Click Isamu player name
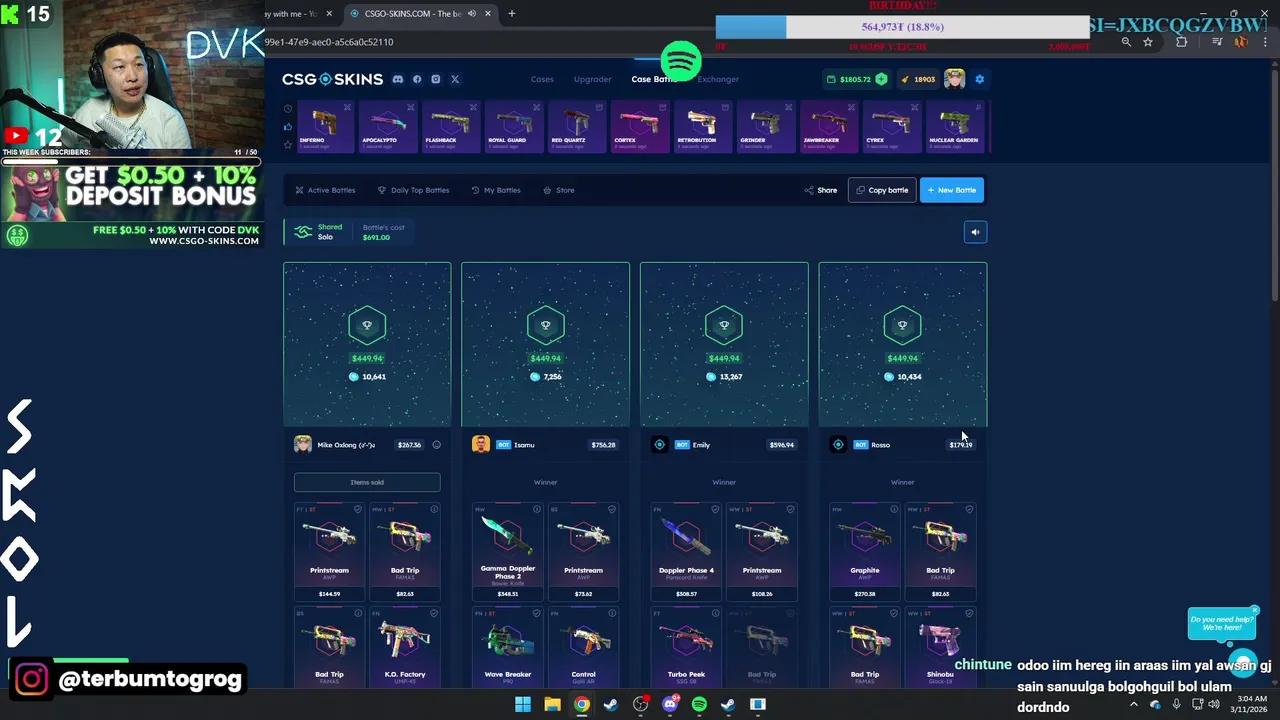1280x720 pixels. [525, 445]
